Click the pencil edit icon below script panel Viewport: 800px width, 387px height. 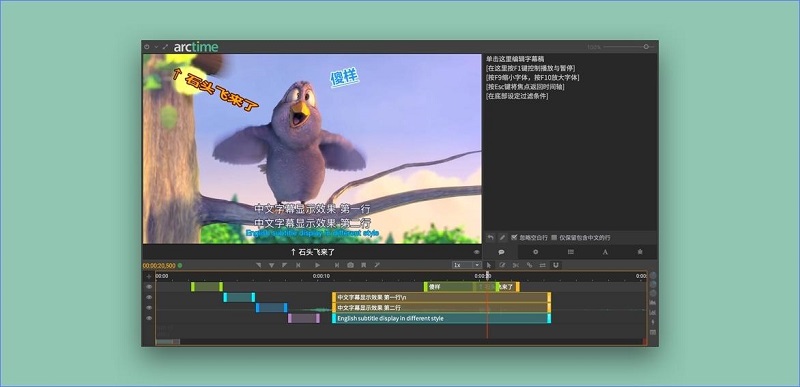[x=502, y=238]
